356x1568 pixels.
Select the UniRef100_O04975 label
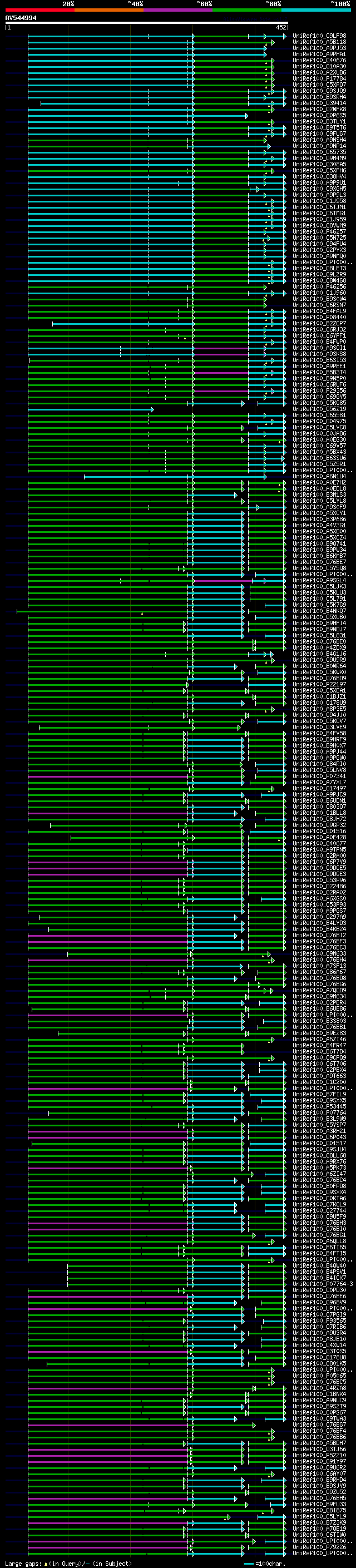point(319,421)
